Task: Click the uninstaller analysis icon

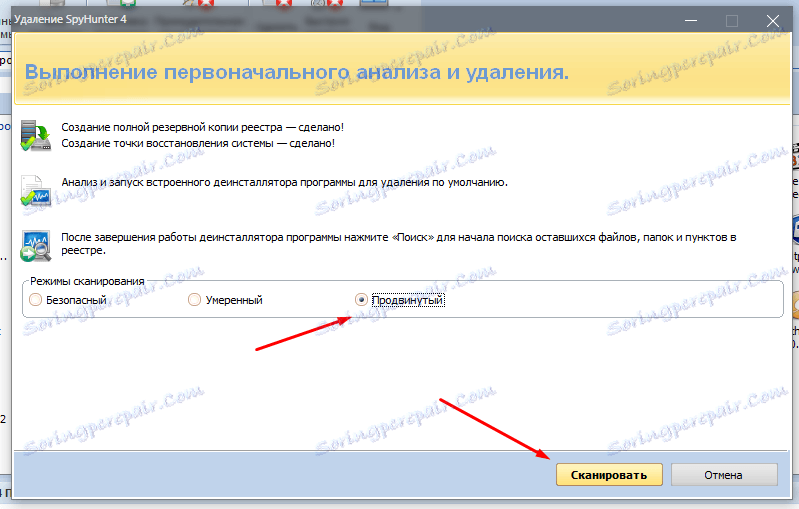Action: [x=36, y=190]
